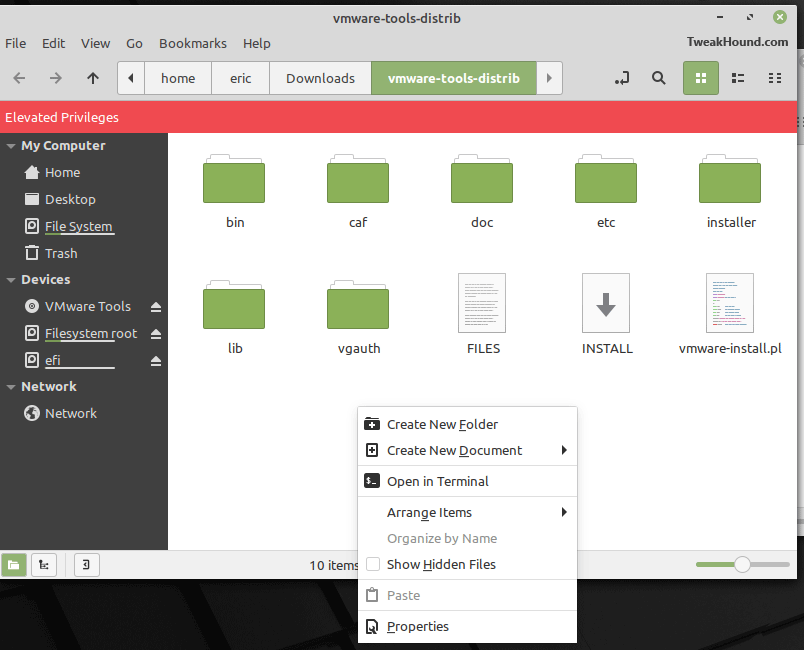Open efi volume in the sidebar
Image resolution: width=804 pixels, height=650 pixels.
[69, 360]
